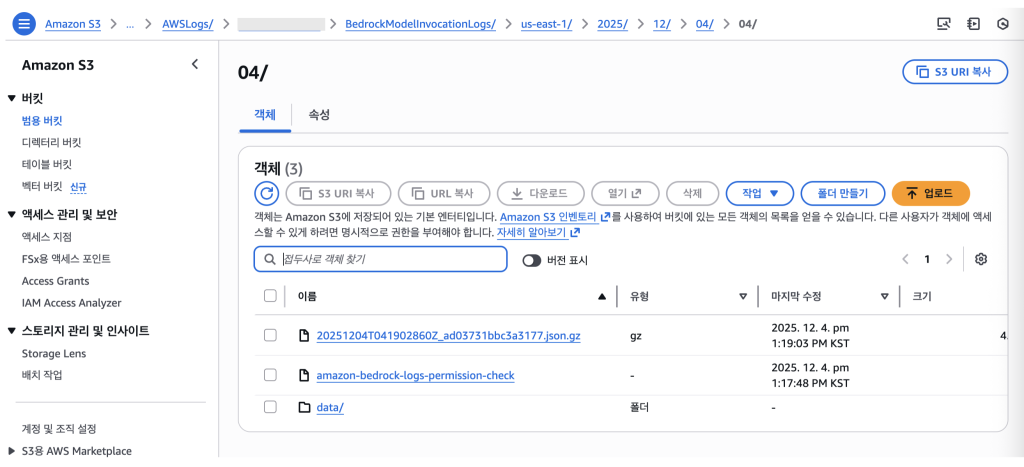This screenshot has width=1024, height=467.
Task: Check the box for amazon-bedrock-logs-permission-check
Action: pyautogui.click(x=270, y=374)
